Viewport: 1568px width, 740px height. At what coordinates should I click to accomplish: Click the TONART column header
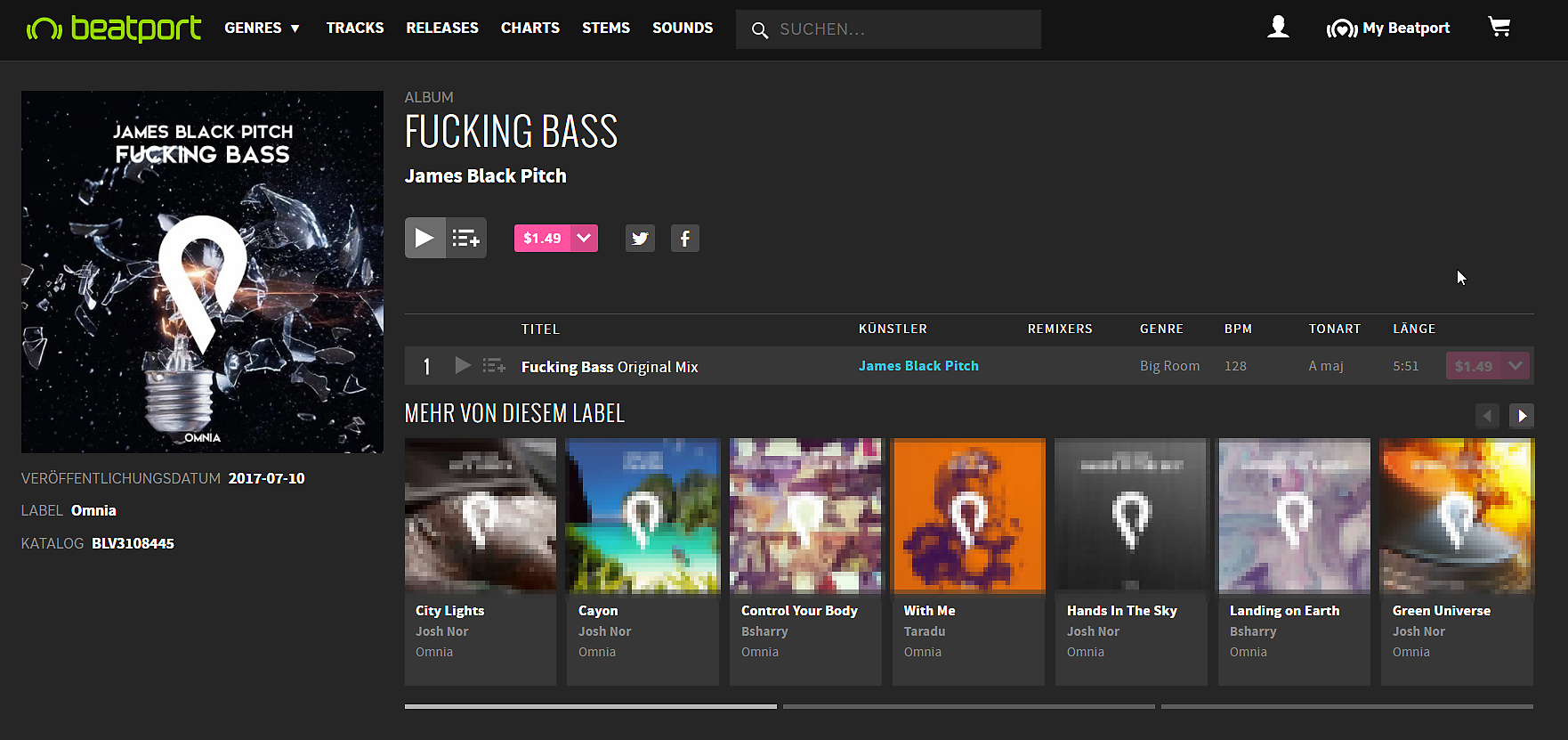click(1334, 329)
